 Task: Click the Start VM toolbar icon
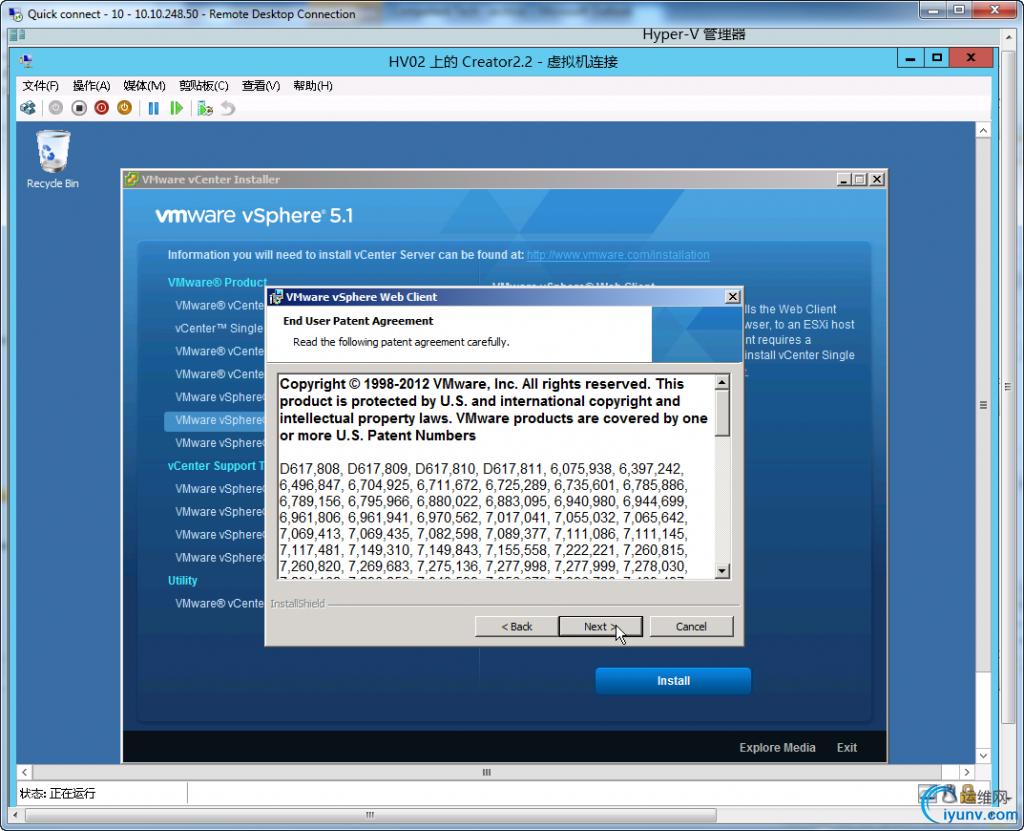coord(56,108)
